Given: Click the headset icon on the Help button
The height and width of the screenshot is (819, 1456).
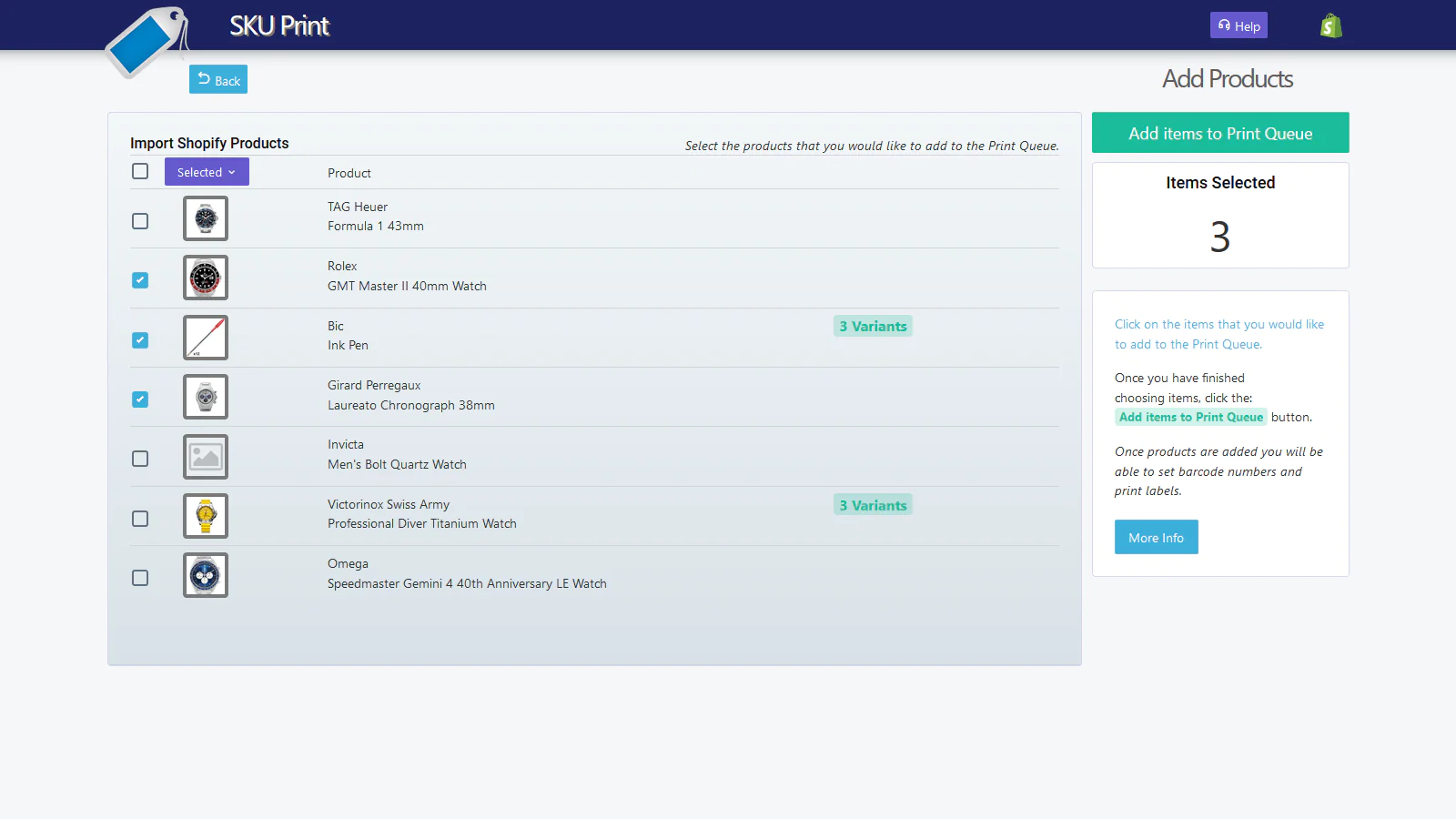Looking at the screenshot, I should pyautogui.click(x=1223, y=25).
